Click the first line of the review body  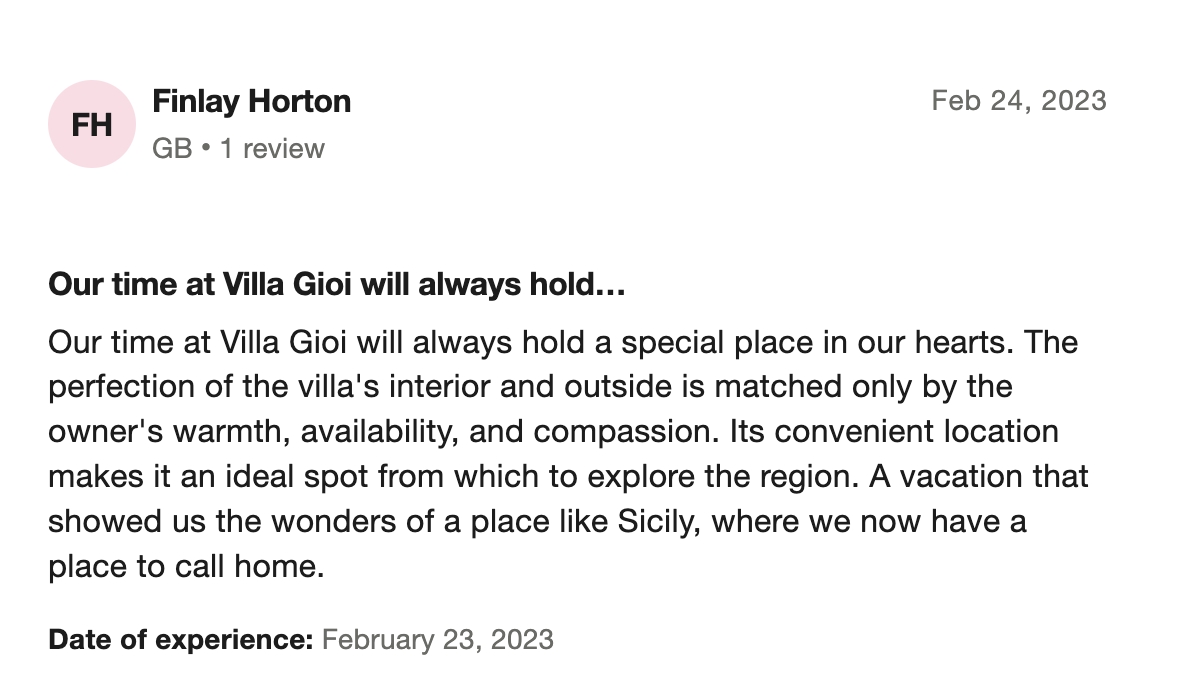[x=562, y=343]
